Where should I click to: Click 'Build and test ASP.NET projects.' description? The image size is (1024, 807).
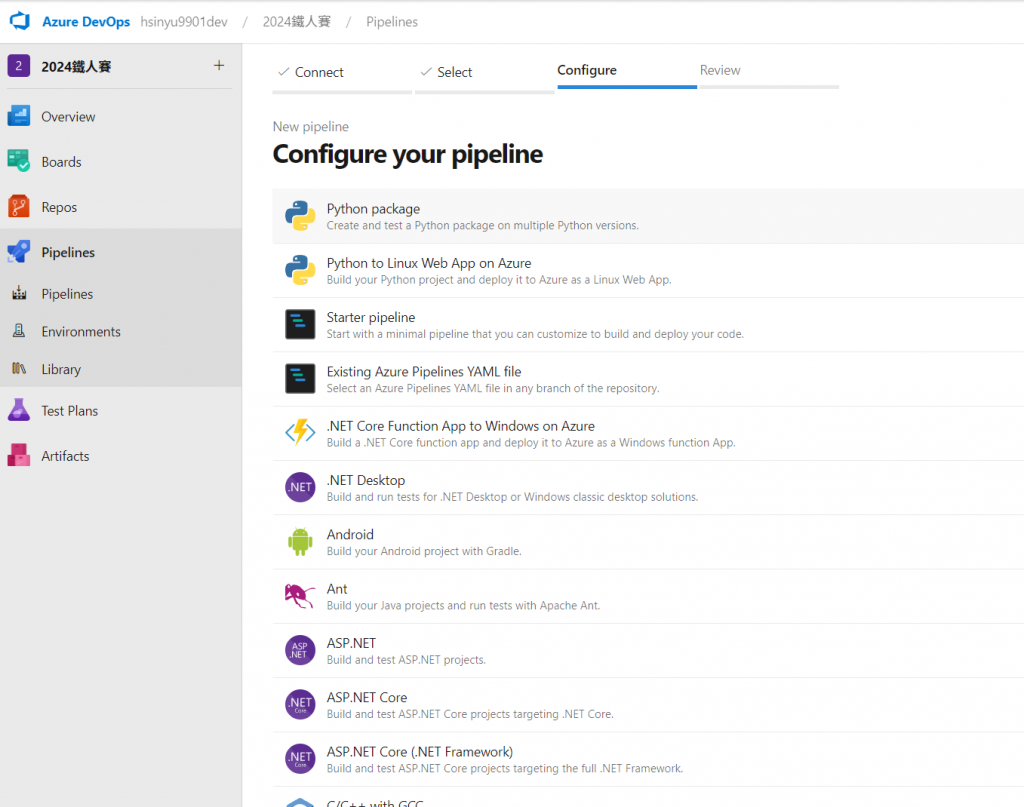point(406,659)
